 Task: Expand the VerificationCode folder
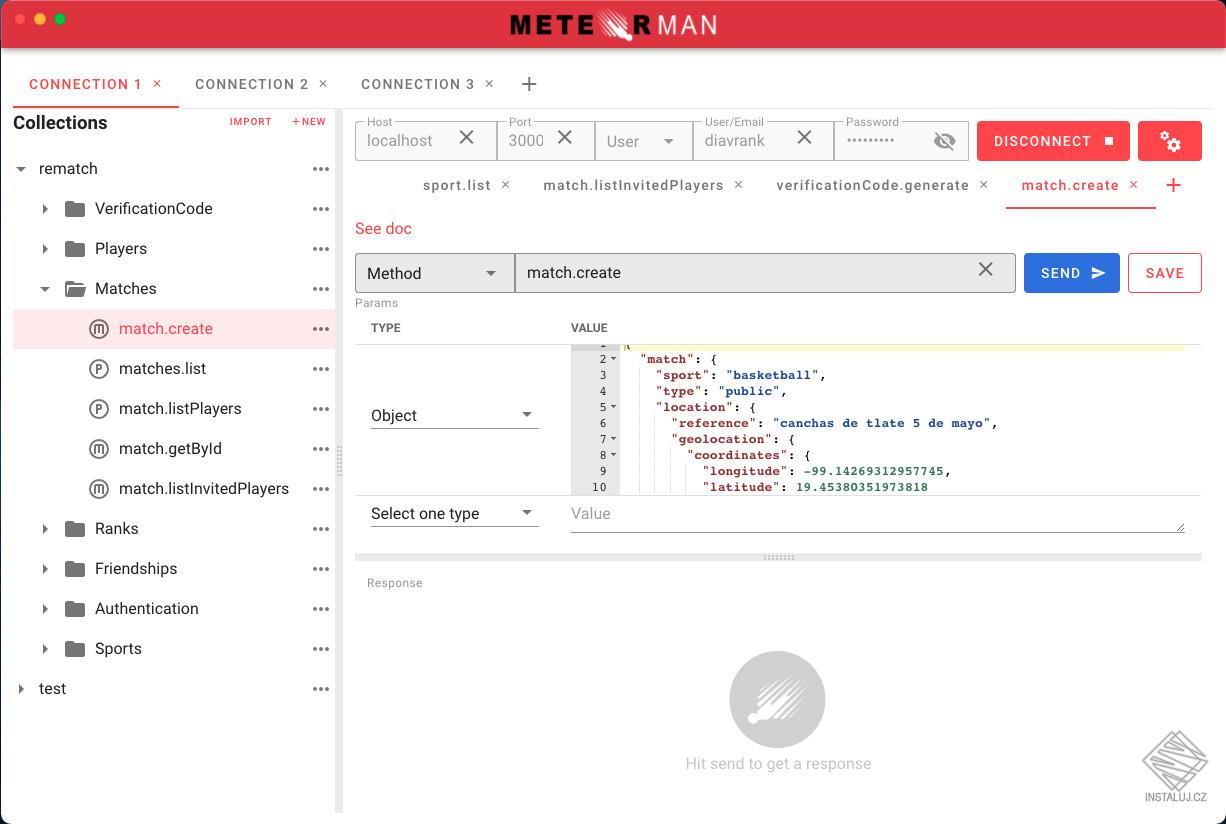(x=45, y=209)
